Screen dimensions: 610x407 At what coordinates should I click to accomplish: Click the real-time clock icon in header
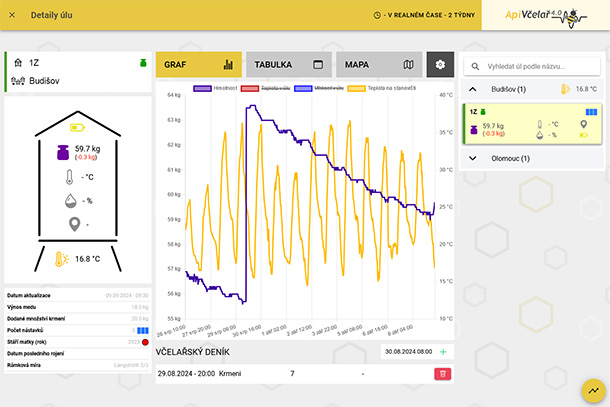coord(377,15)
